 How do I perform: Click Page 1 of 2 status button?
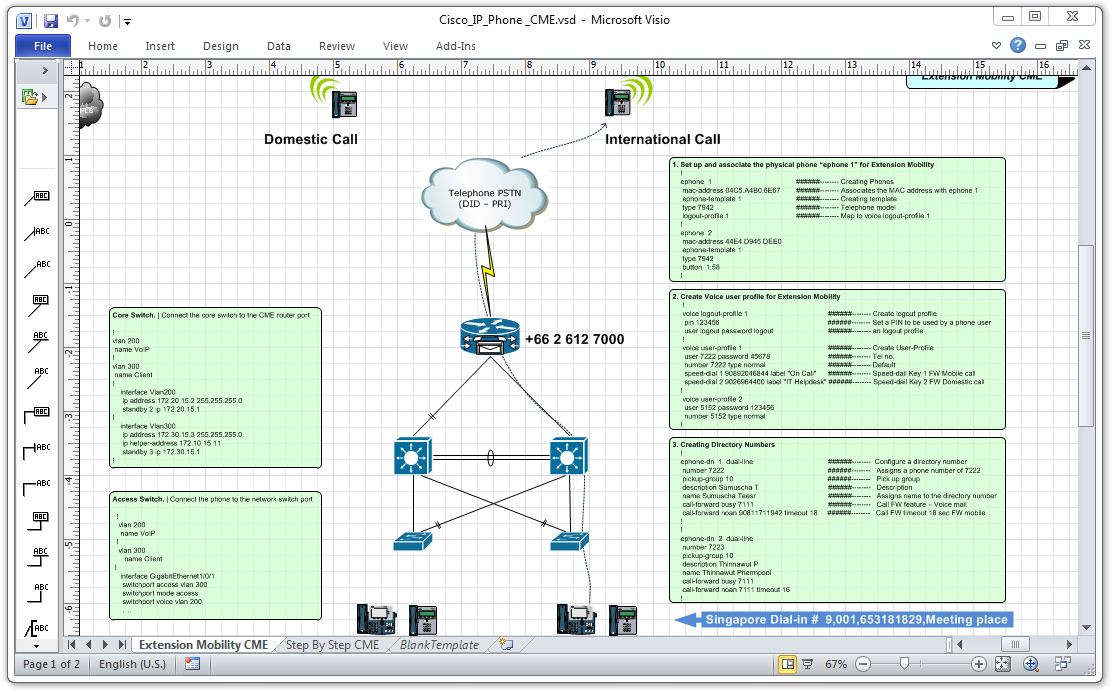pyautogui.click(x=51, y=664)
